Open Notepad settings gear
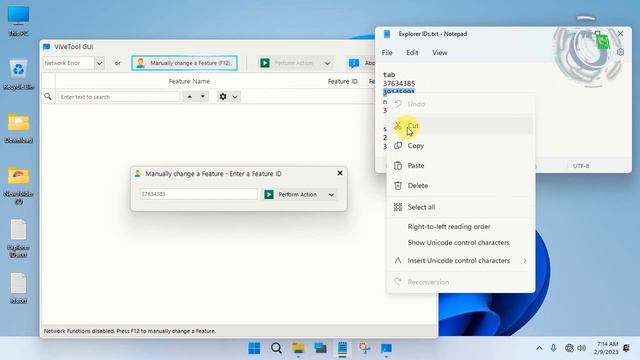 pos(620,52)
